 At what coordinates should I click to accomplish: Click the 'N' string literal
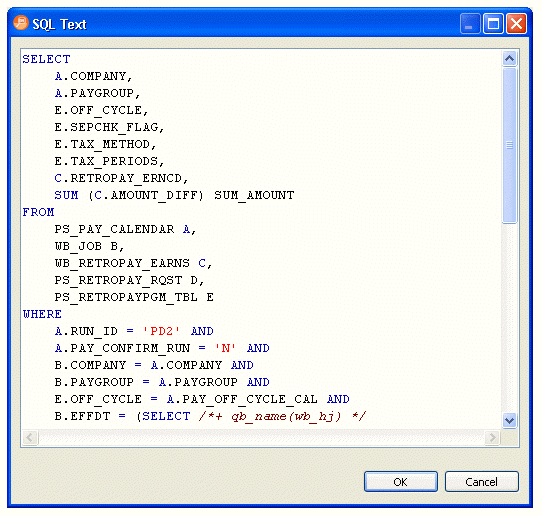click(x=225, y=348)
